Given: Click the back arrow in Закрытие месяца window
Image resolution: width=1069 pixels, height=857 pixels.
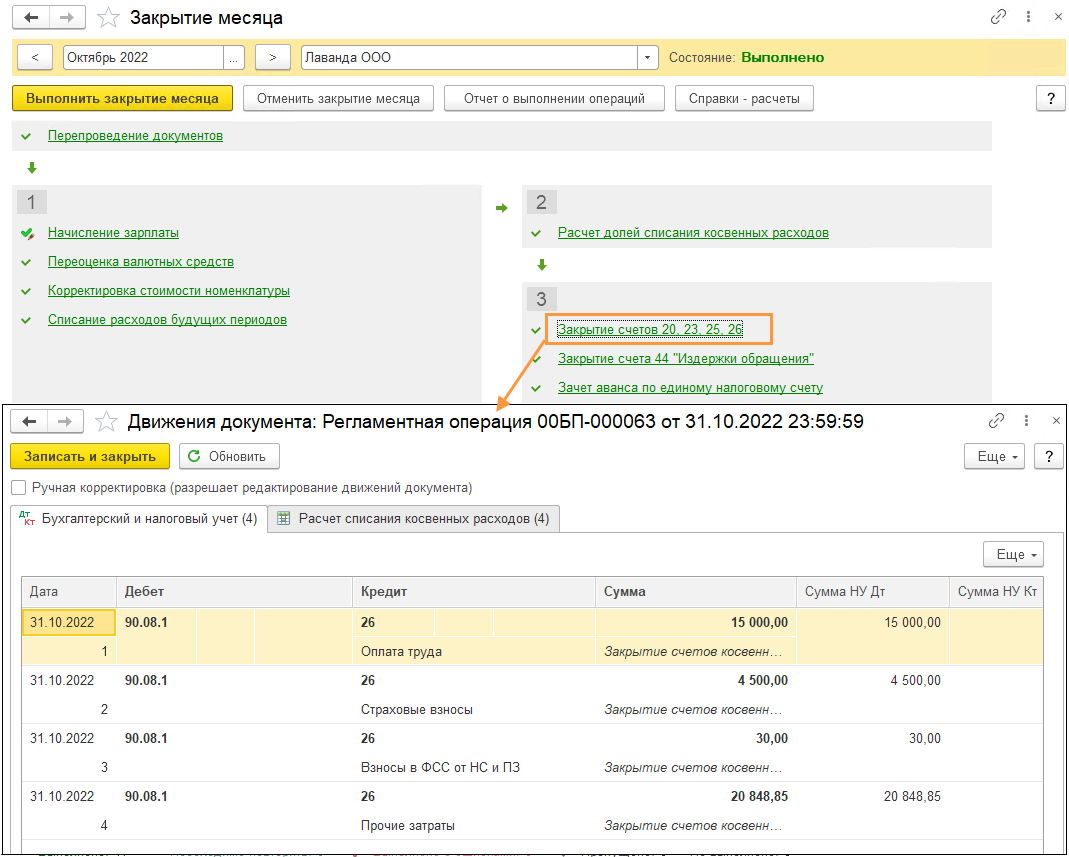Looking at the screenshot, I should [x=31, y=18].
